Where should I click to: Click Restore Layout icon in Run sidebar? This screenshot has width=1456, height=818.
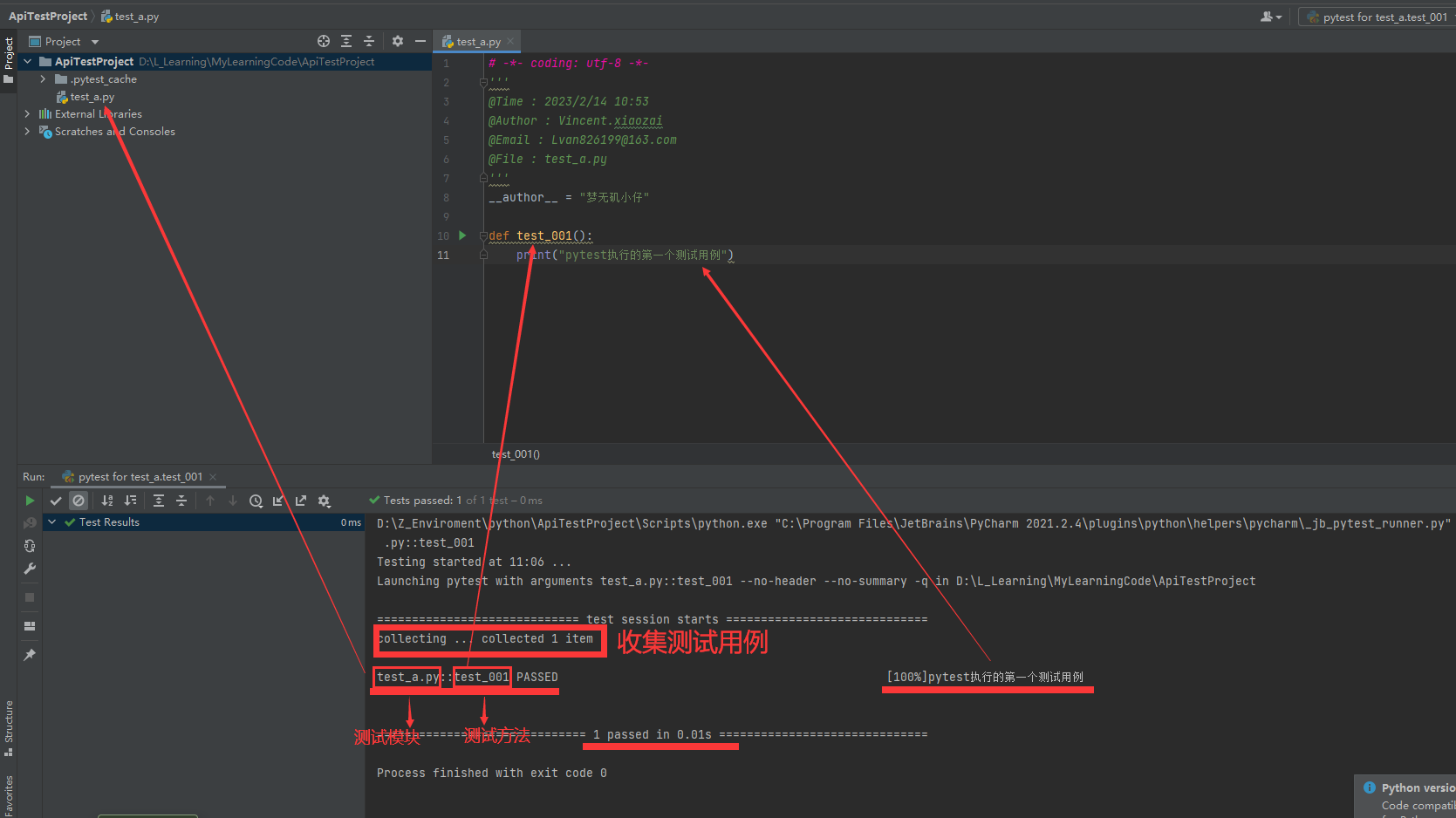pos(30,626)
